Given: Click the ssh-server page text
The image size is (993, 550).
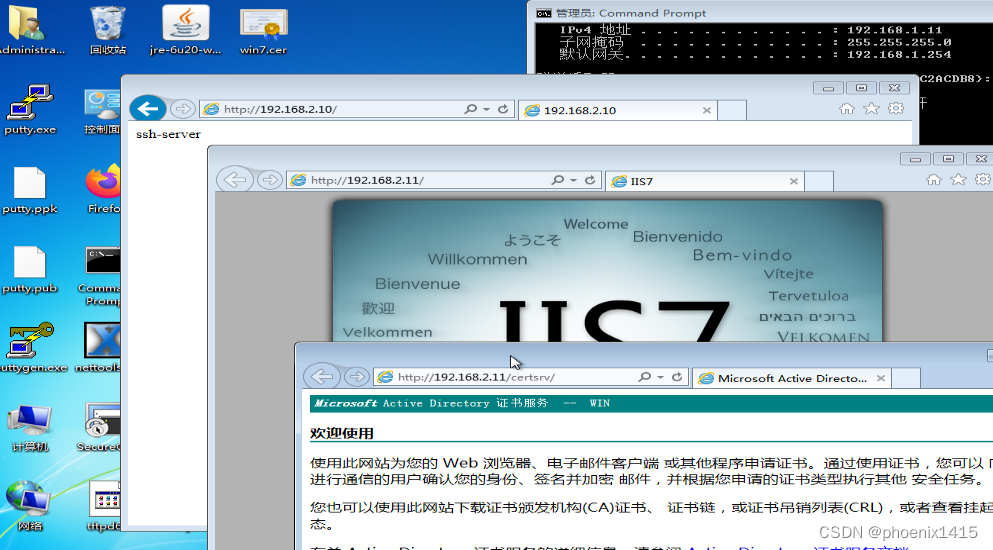Looking at the screenshot, I should click(x=168, y=134).
